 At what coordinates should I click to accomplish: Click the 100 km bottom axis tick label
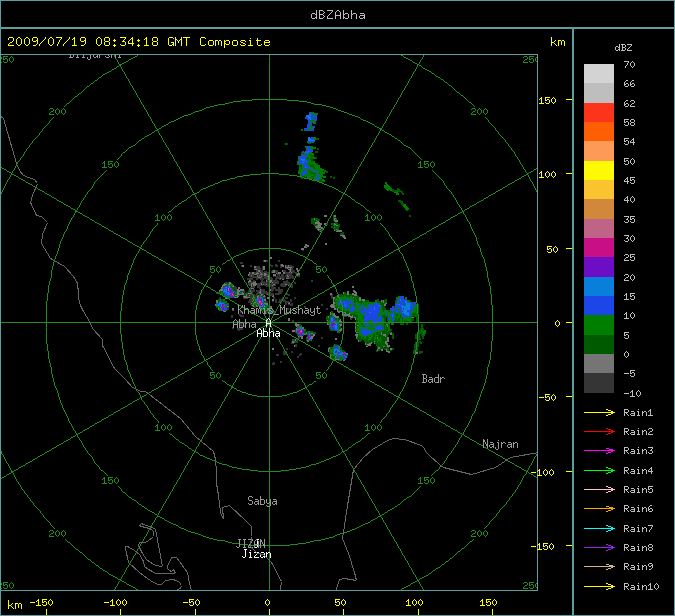pos(414,603)
